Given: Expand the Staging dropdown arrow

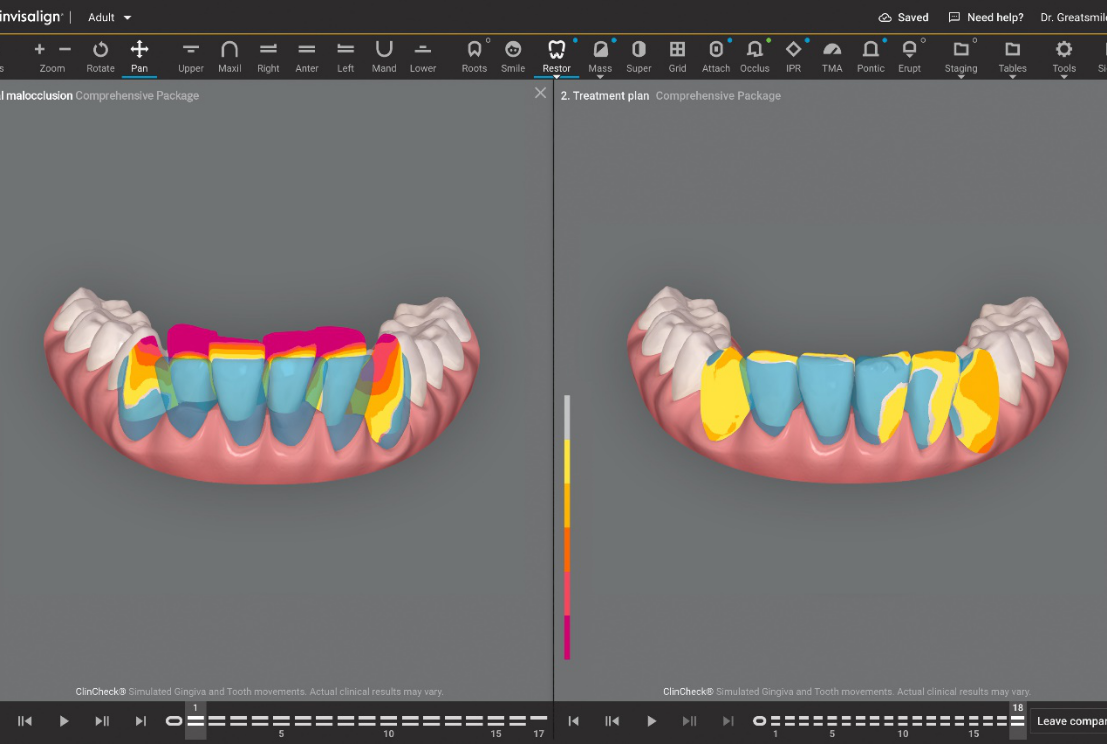Looking at the screenshot, I should click(961, 76).
